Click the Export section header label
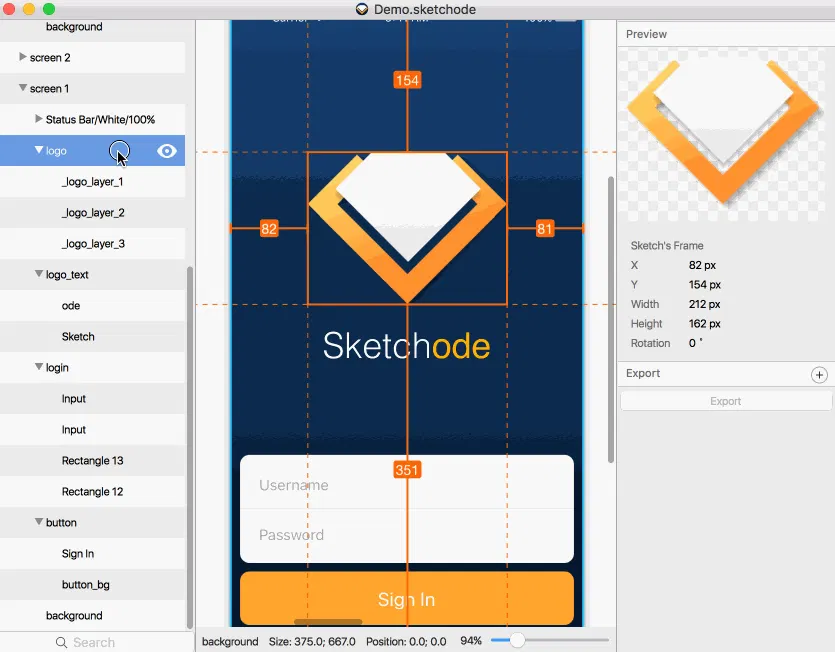 point(643,373)
